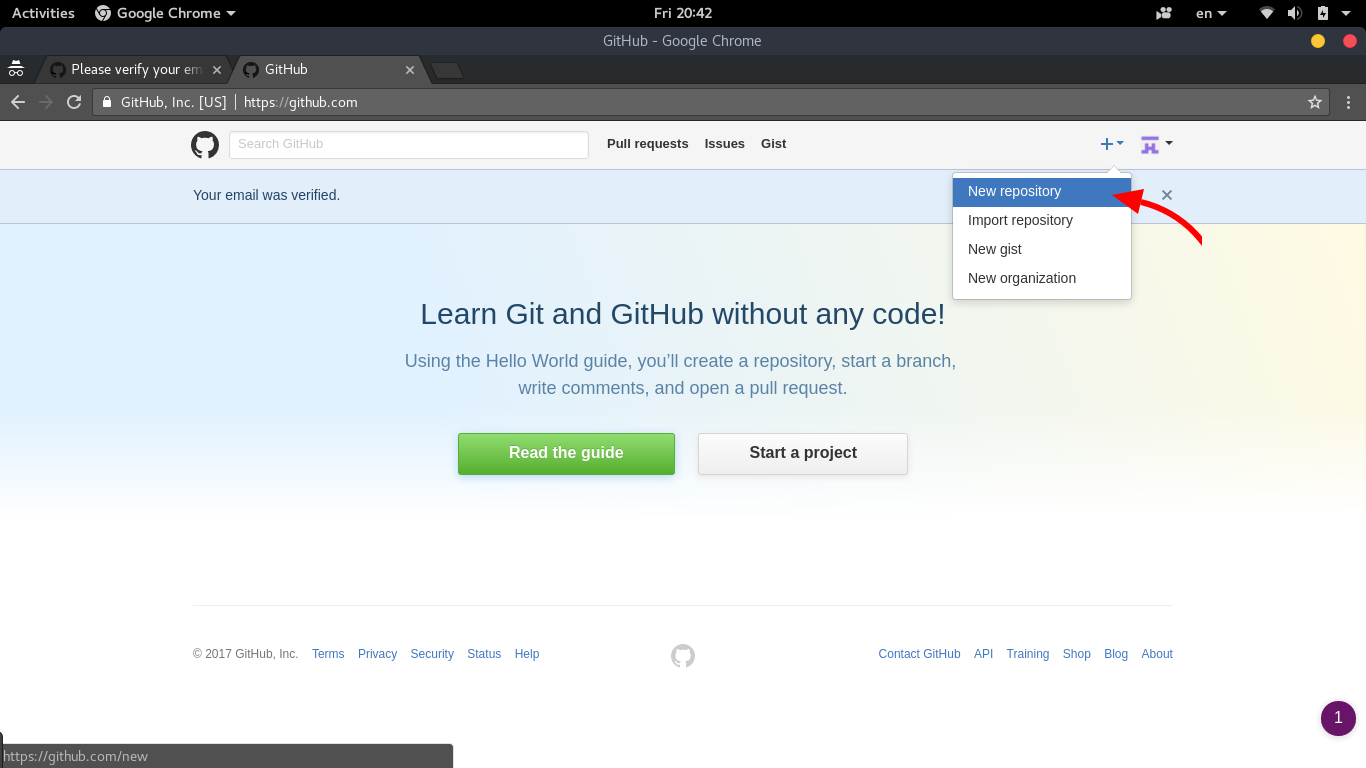Click the GitHub Octocat logo in header
Screen dimensions: 1366x768
click(205, 145)
